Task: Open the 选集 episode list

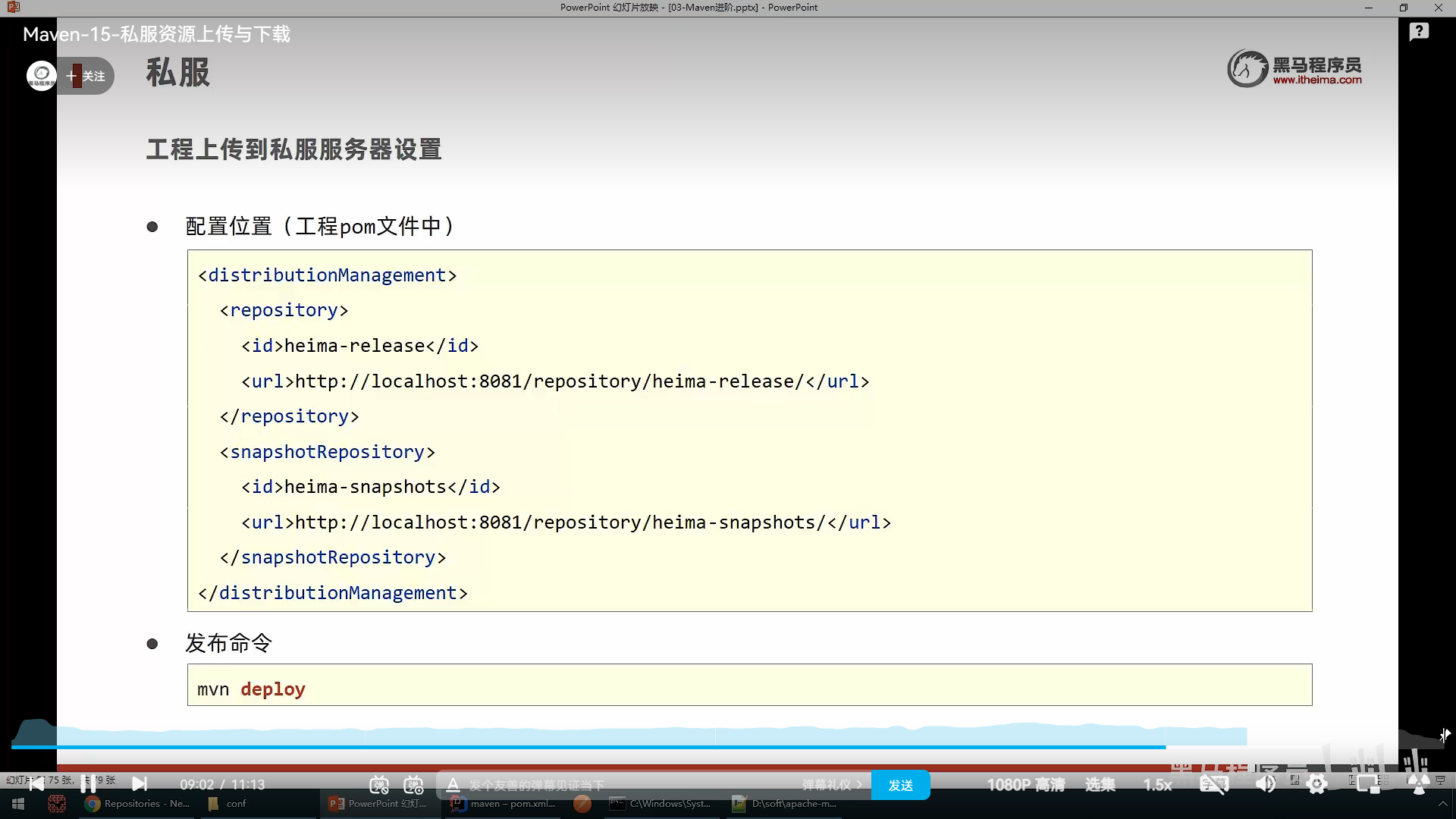Action: (1100, 785)
